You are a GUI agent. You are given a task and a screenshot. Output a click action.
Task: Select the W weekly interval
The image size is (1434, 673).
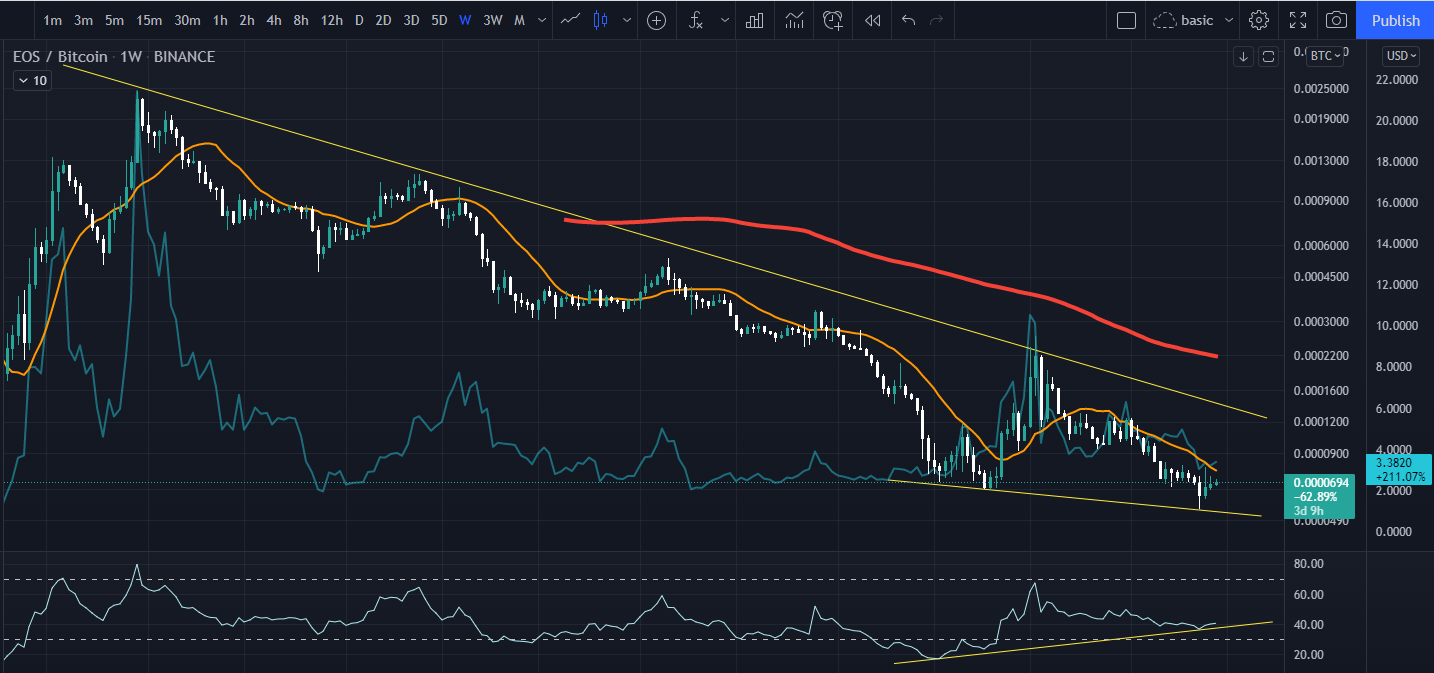tap(465, 20)
